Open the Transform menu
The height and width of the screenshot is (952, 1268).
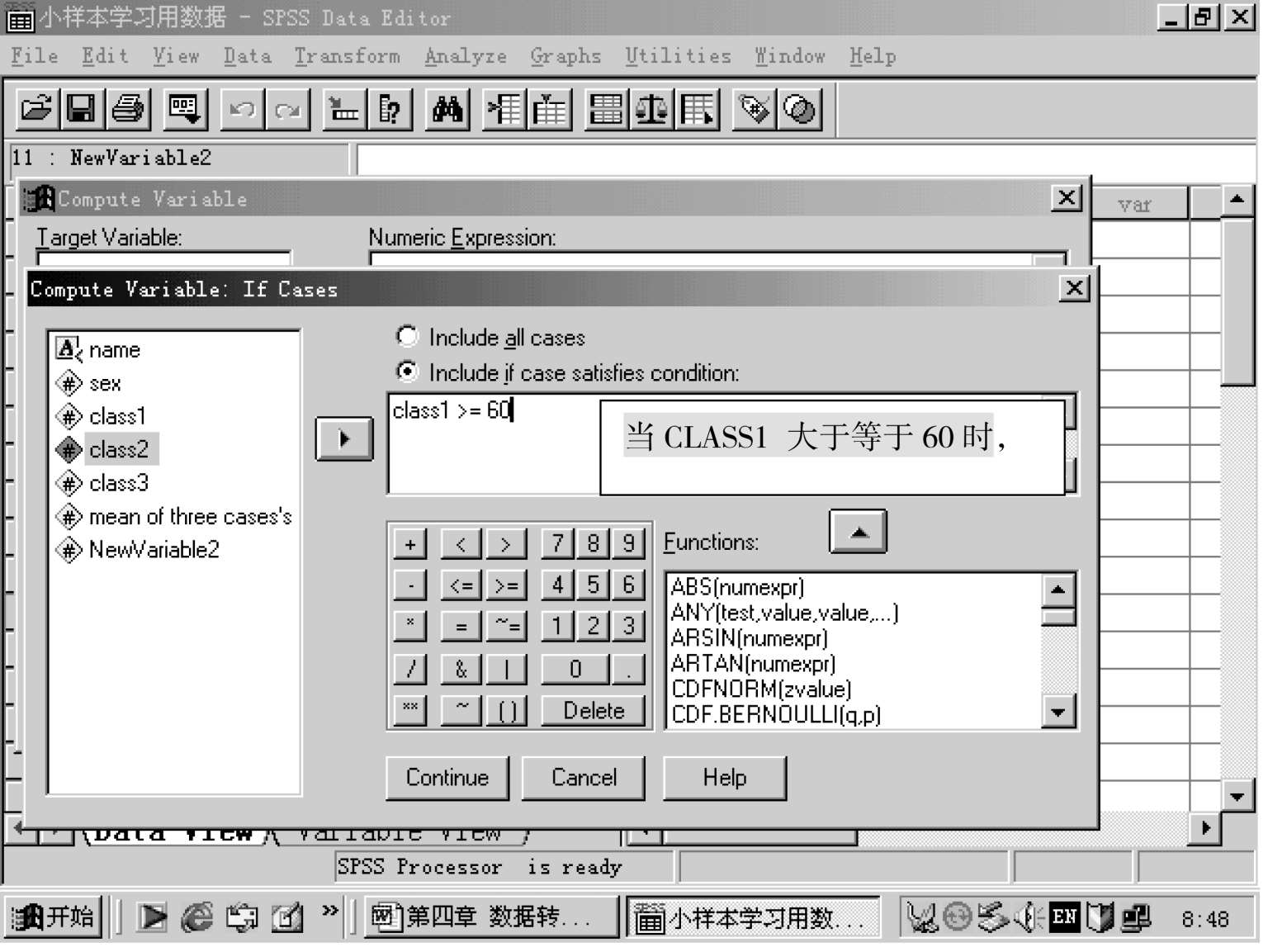coord(347,56)
